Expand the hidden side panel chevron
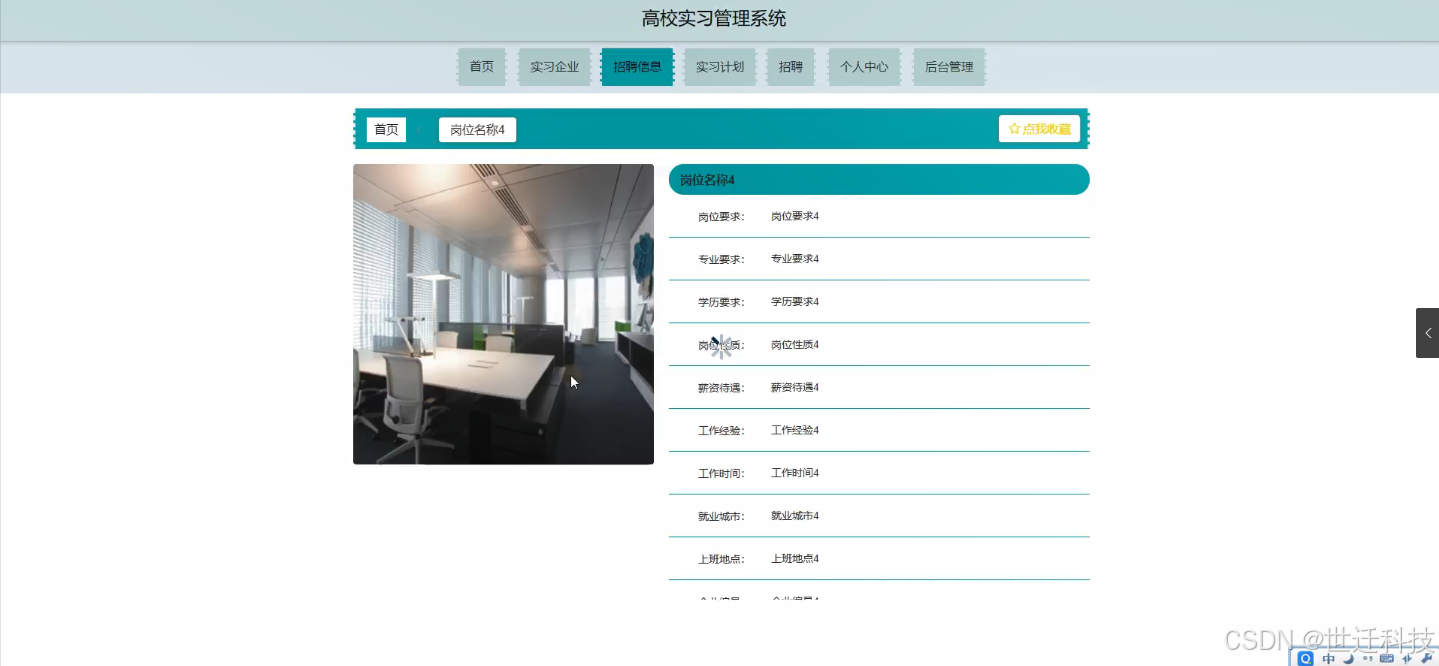 point(1427,333)
